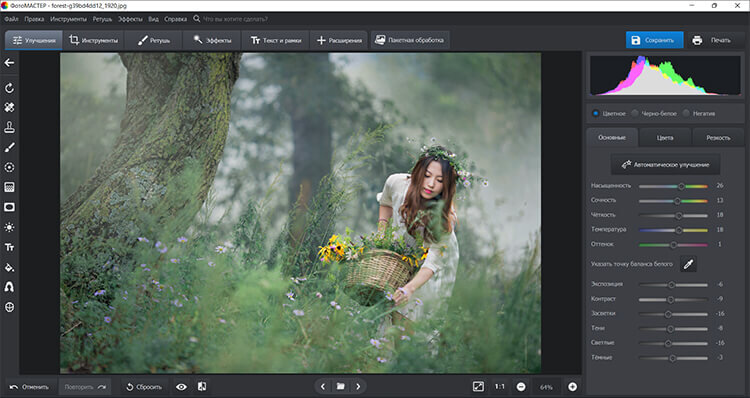Go to the next photo arrow
The height and width of the screenshot is (398, 750).
pos(358,387)
